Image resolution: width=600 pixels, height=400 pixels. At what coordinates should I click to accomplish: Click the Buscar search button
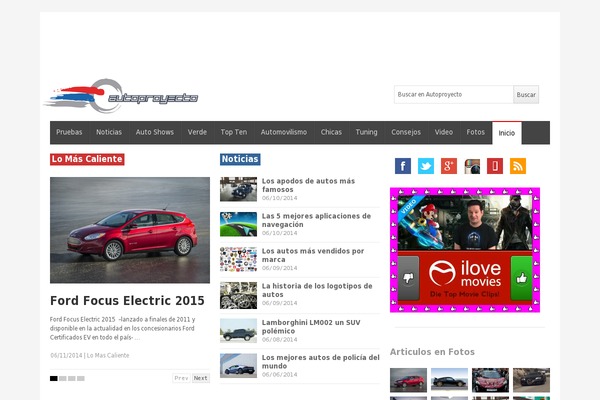[526, 95]
